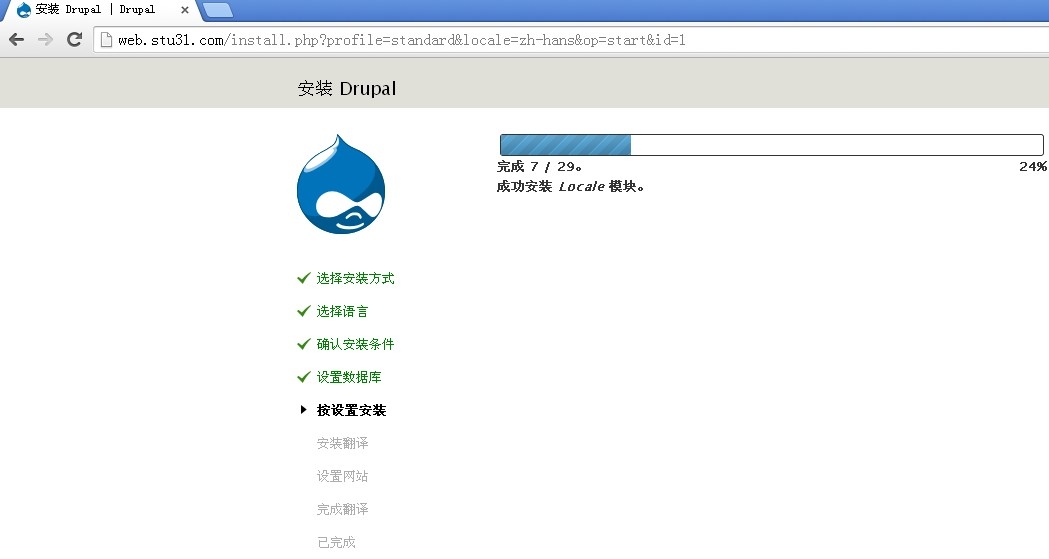Select the current step 按设置安装
This screenshot has height=559, width=1049.
coord(351,410)
